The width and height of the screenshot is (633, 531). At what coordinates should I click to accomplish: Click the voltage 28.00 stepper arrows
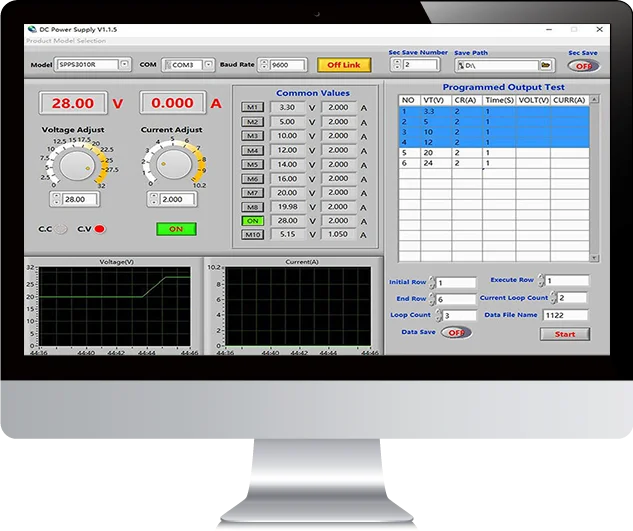[x=57, y=199]
